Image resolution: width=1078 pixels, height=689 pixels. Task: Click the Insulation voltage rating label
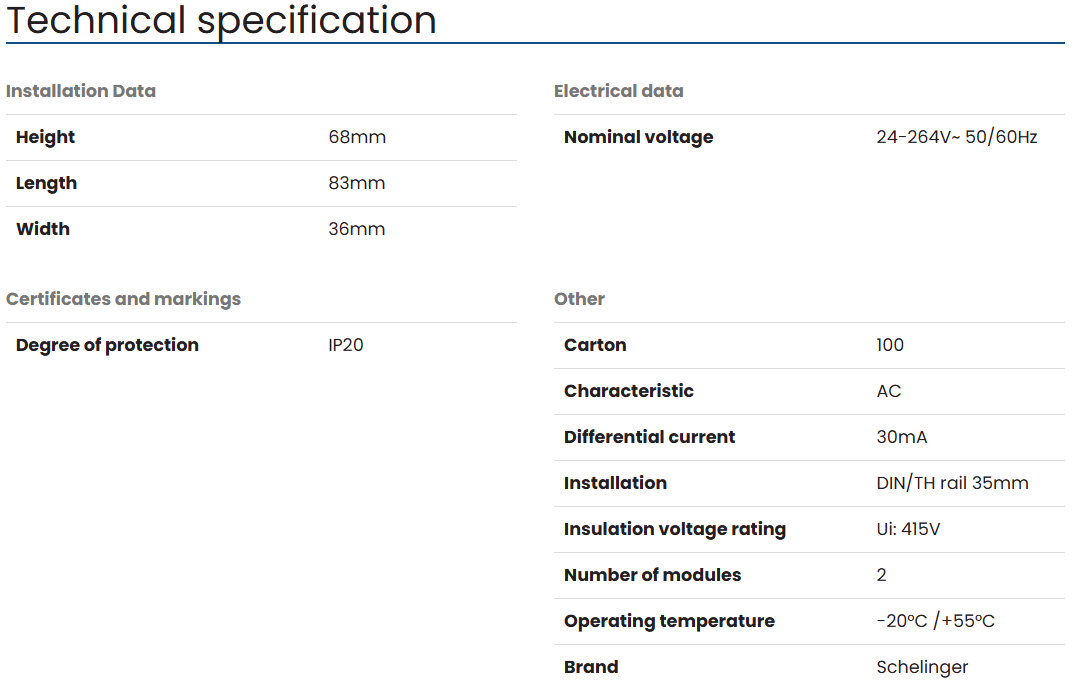675,529
